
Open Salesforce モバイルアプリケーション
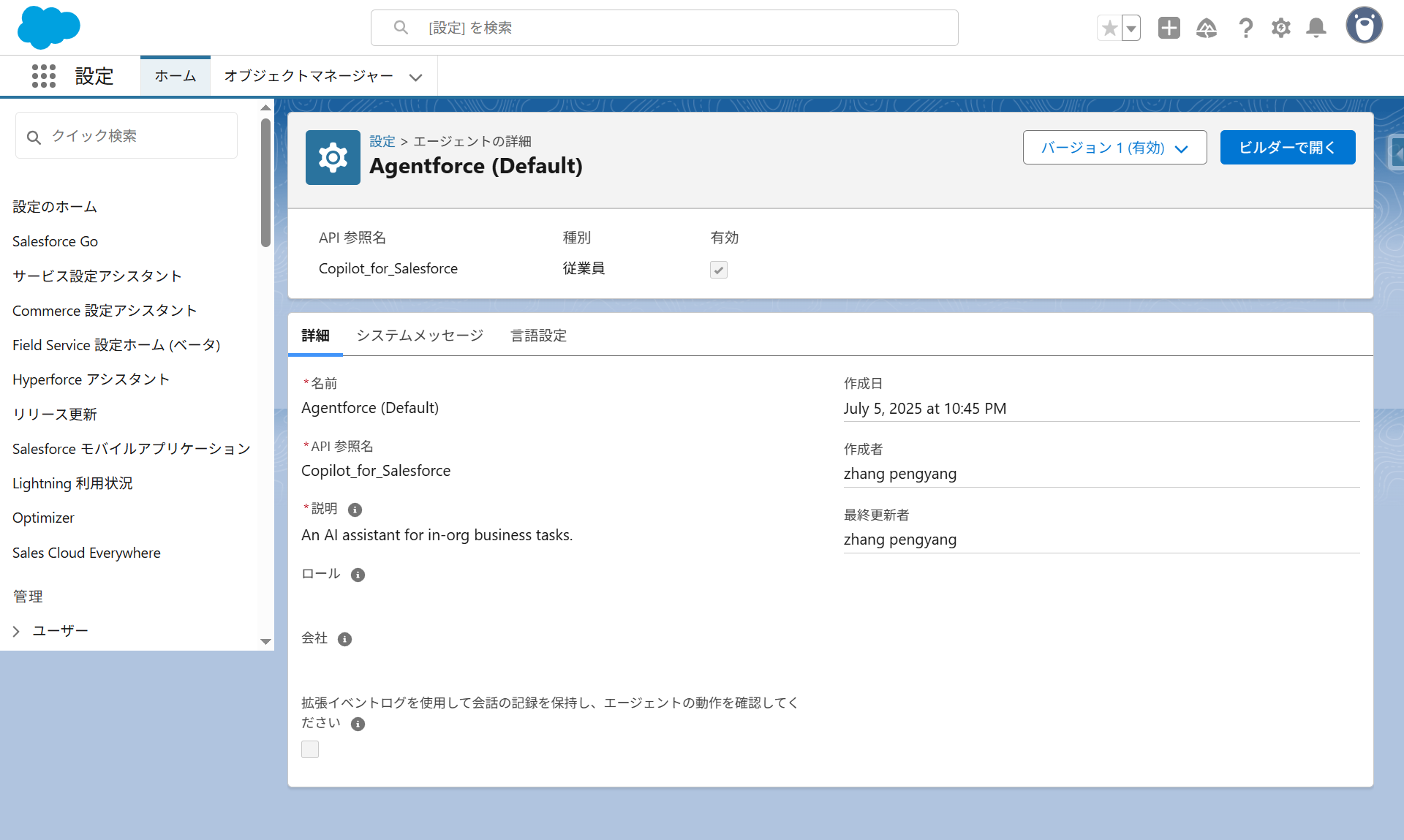(132, 449)
